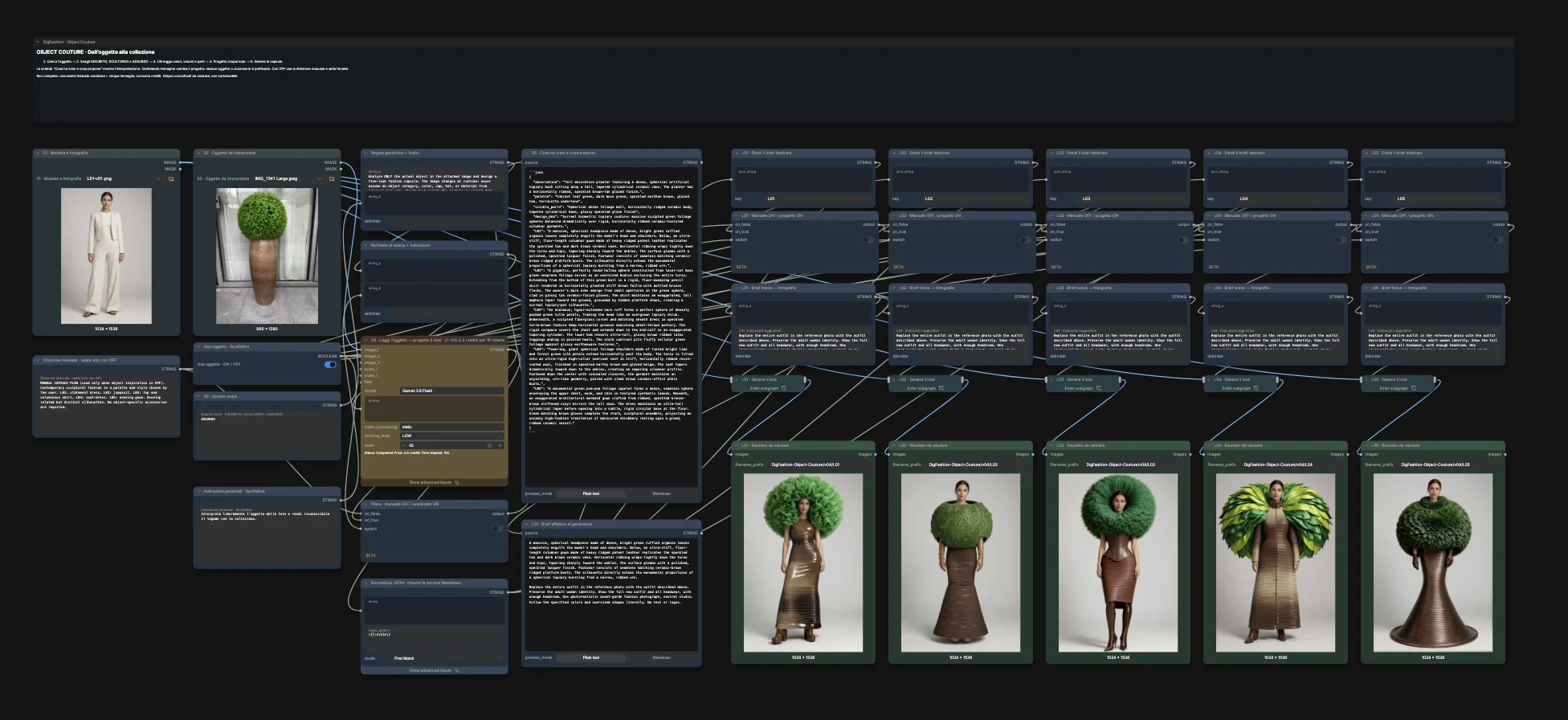Click advanced inputs icon in node 04 Leggi l'oggetto
Screen dimensions: 1568x720
pyautogui.click(x=457, y=483)
